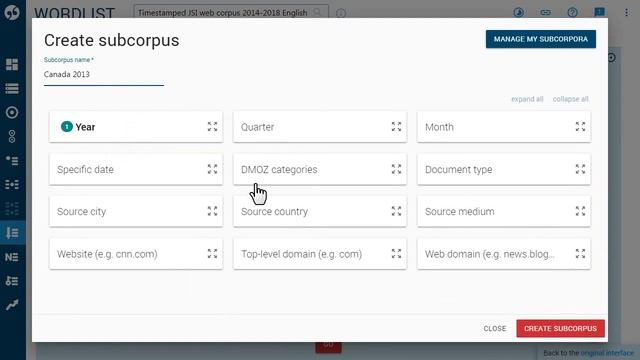Expand the Website (e.g. cnn.com) card
The image size is (640, 360).
212,253
